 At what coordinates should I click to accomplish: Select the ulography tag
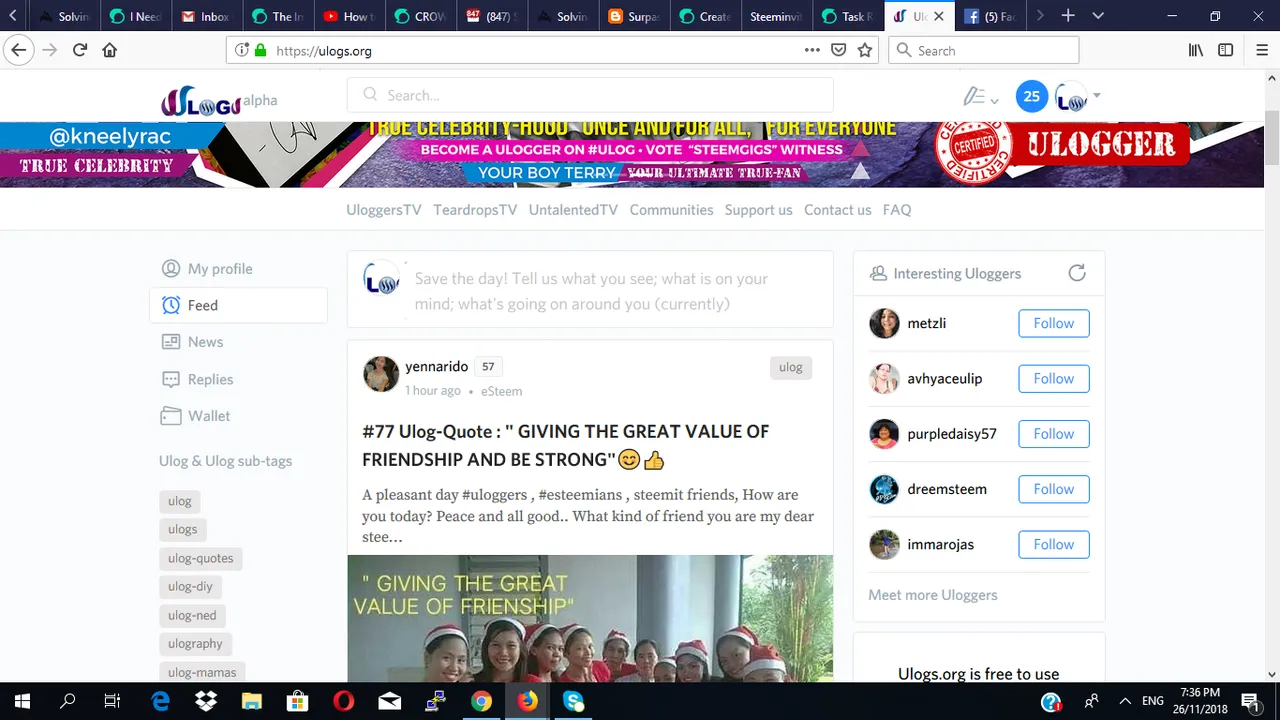tap(195, 644)
